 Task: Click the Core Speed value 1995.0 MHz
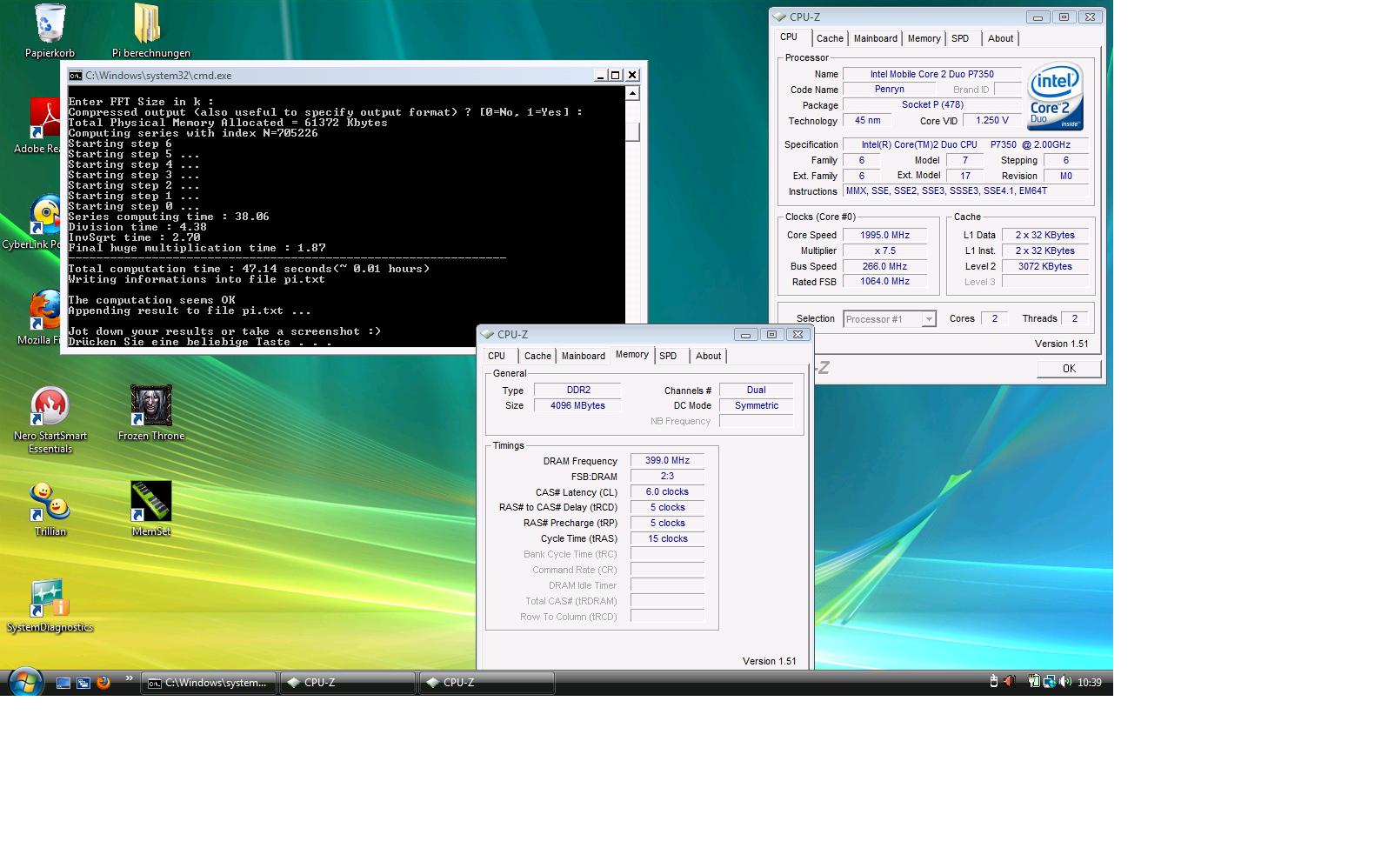click(x=884, y=235)
